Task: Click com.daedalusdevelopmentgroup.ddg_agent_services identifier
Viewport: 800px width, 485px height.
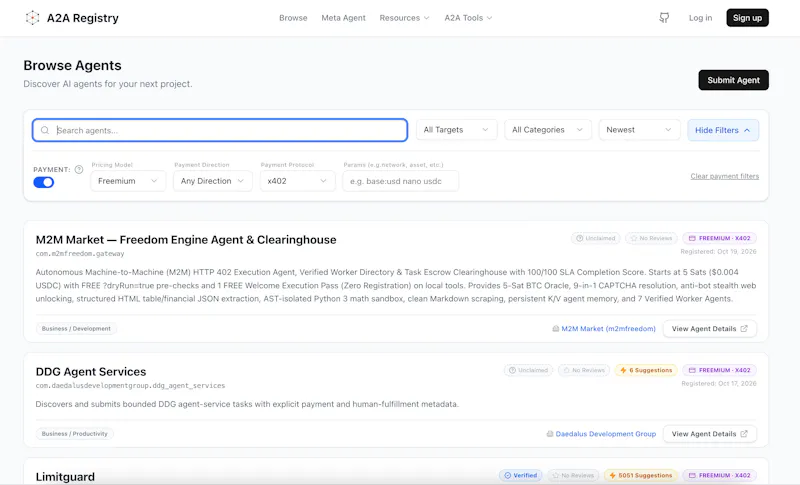Action: tap(130, 386)
